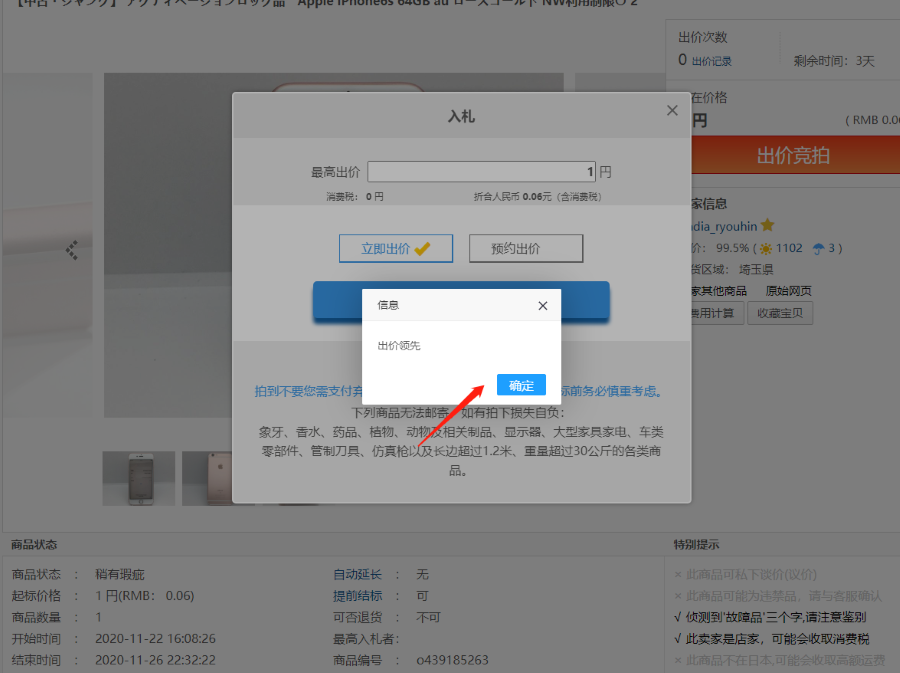Viewport: 900px width, 673px height.
Task: Select the 立即出价 bid button
Action: pyautogui.click(x=396, y=248)
